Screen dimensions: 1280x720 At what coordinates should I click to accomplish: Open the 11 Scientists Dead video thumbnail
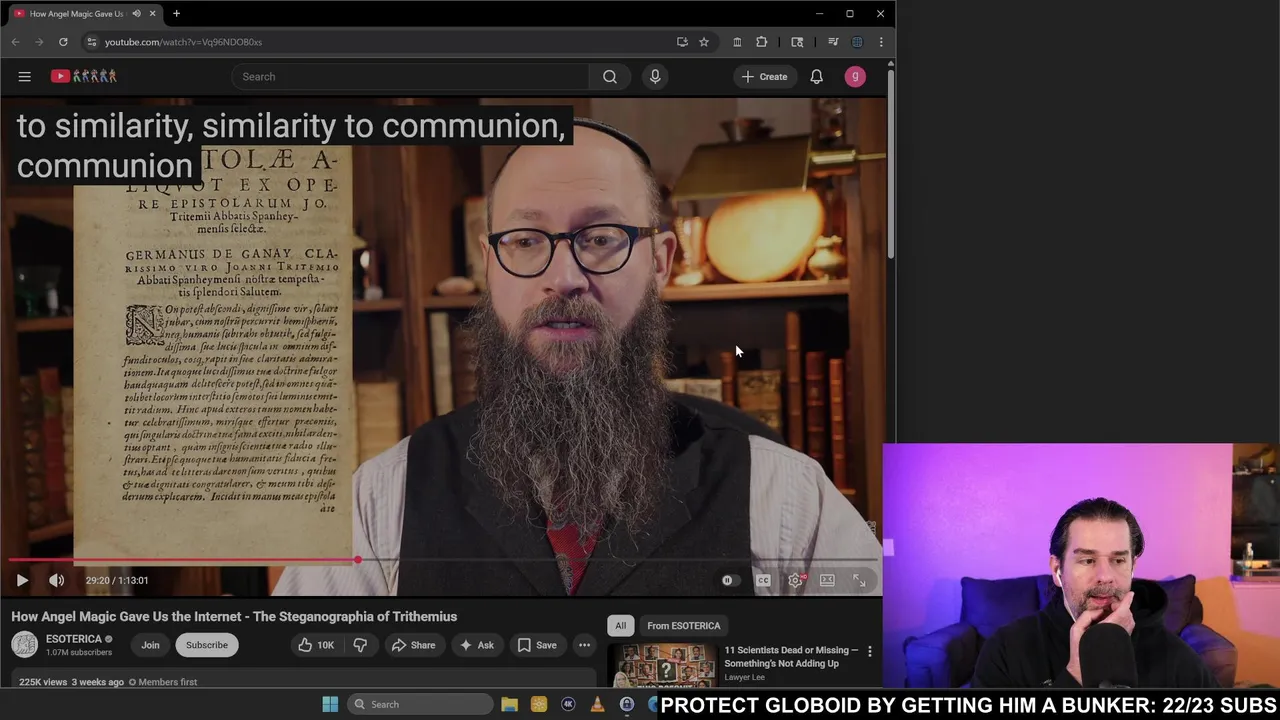pyautogui.click(x=664, y=666)
